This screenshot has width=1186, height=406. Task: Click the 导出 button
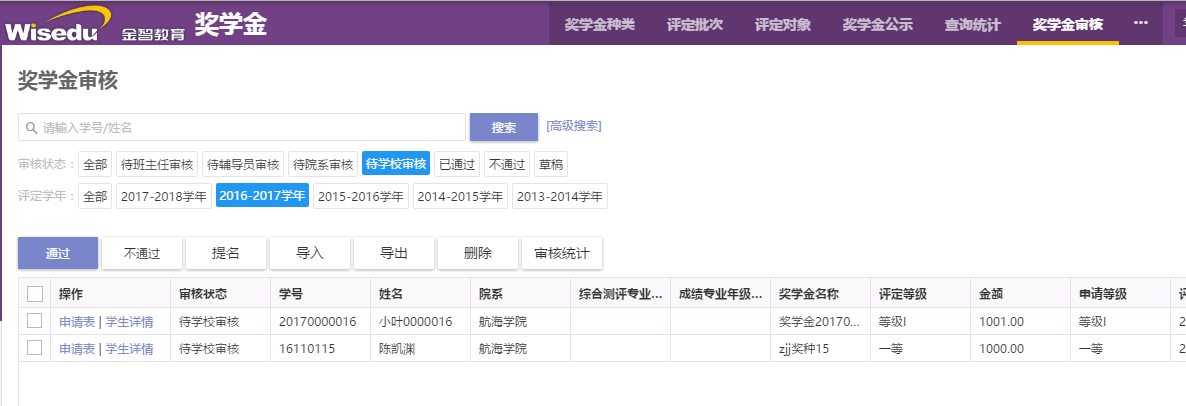[394, 253]
